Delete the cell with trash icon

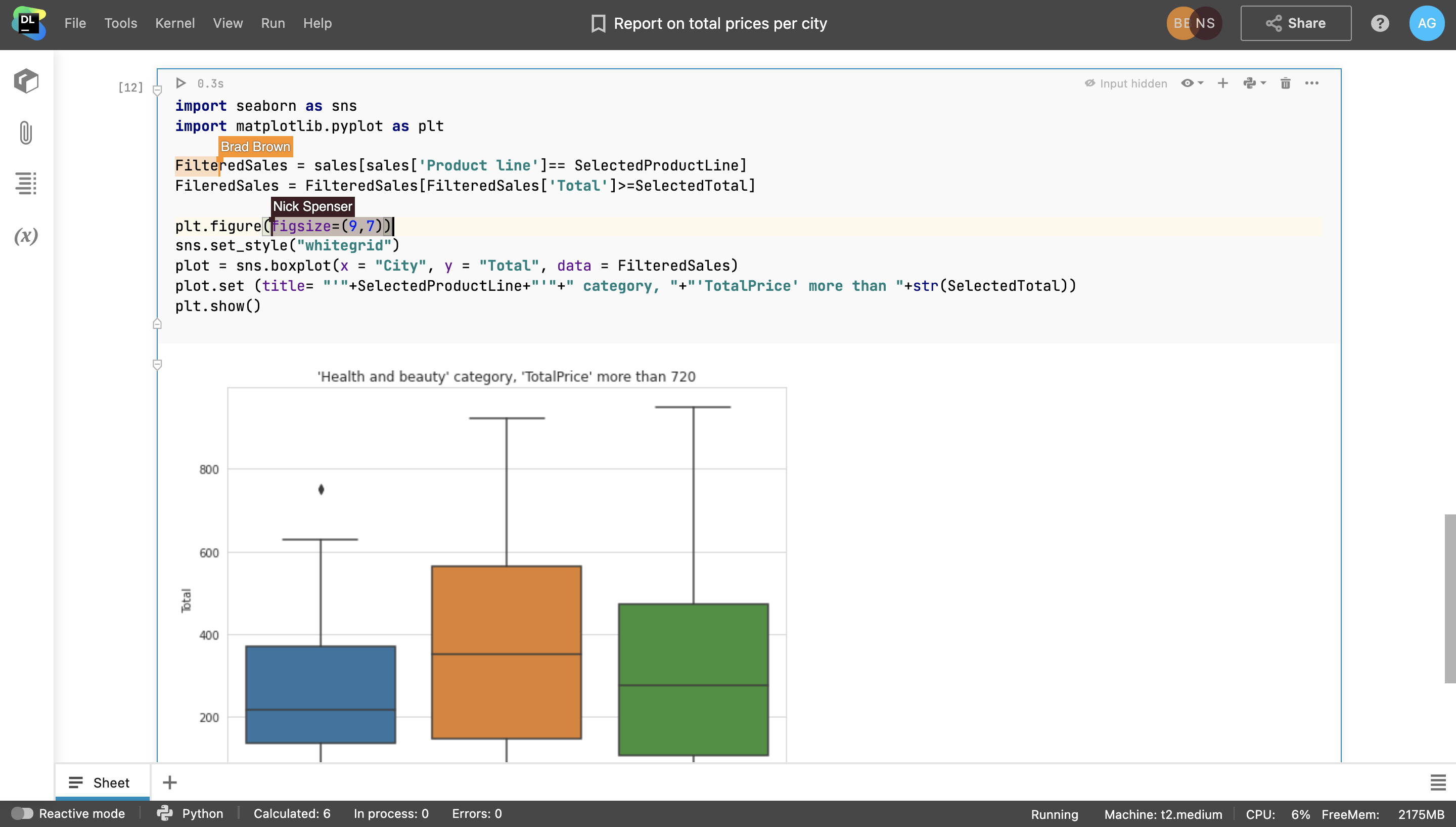click(1285, 83)
